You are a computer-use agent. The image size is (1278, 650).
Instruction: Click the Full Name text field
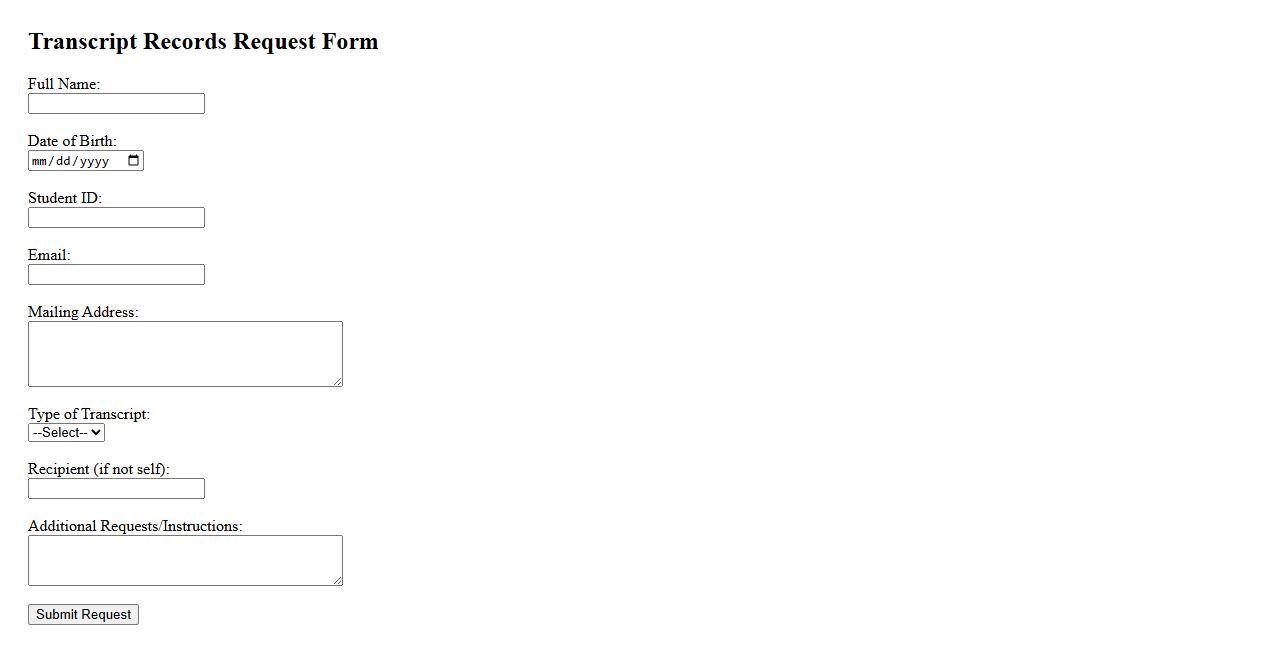click(116, 104)
